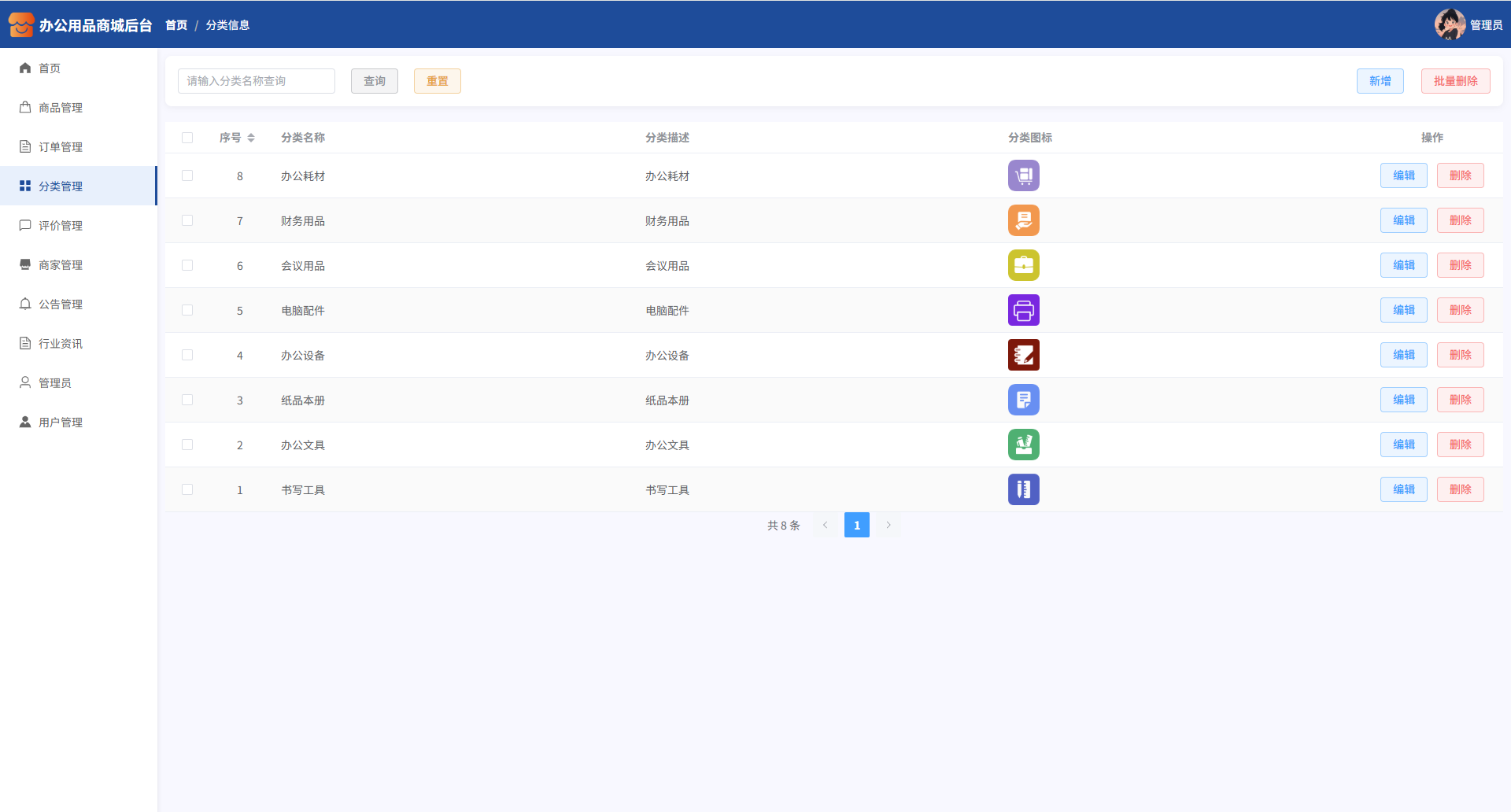Open 订单管理 from the sidebar menu
The image size is (1511, 812).
[x=61, y=147]
